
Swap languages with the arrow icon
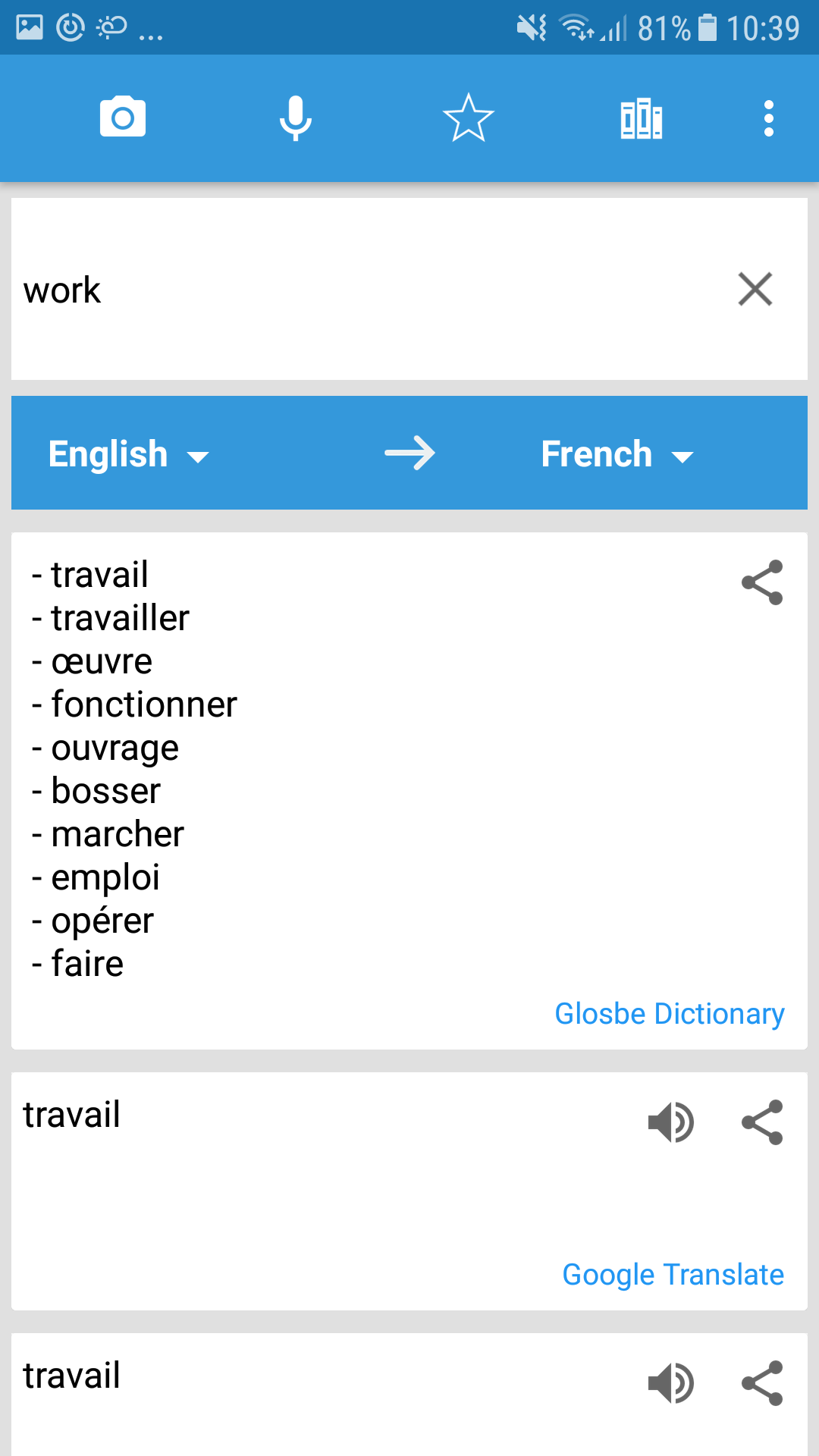tap(409, 453)
